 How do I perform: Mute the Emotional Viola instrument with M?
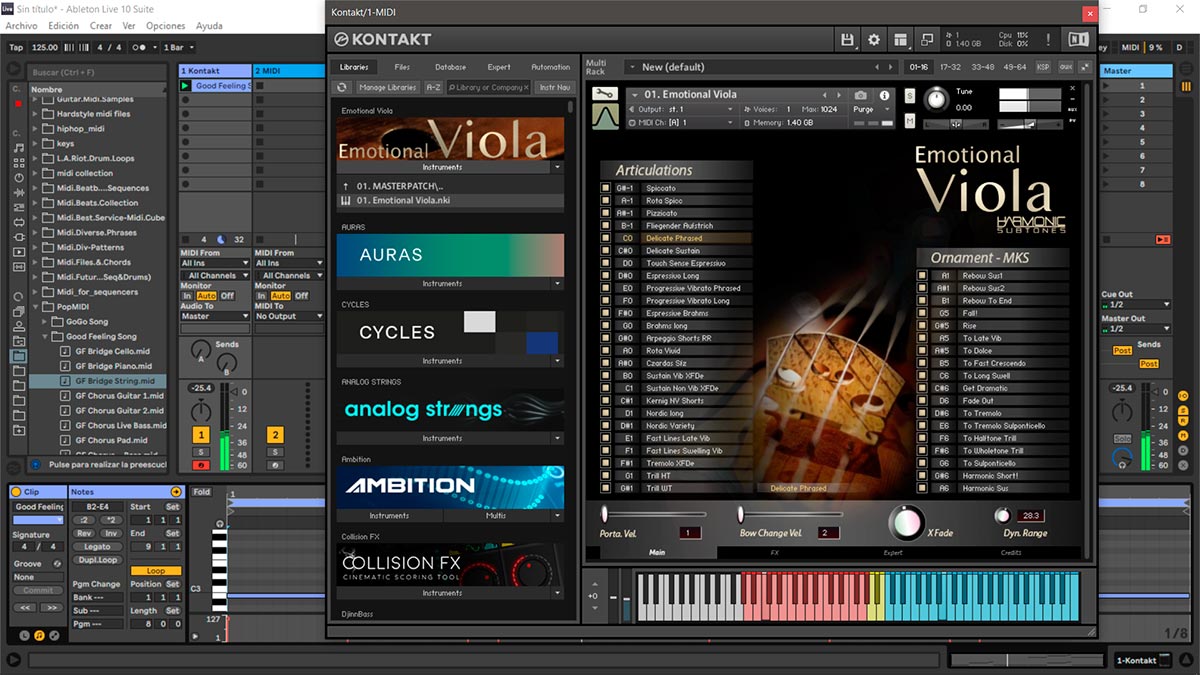(x=910, y=121)
